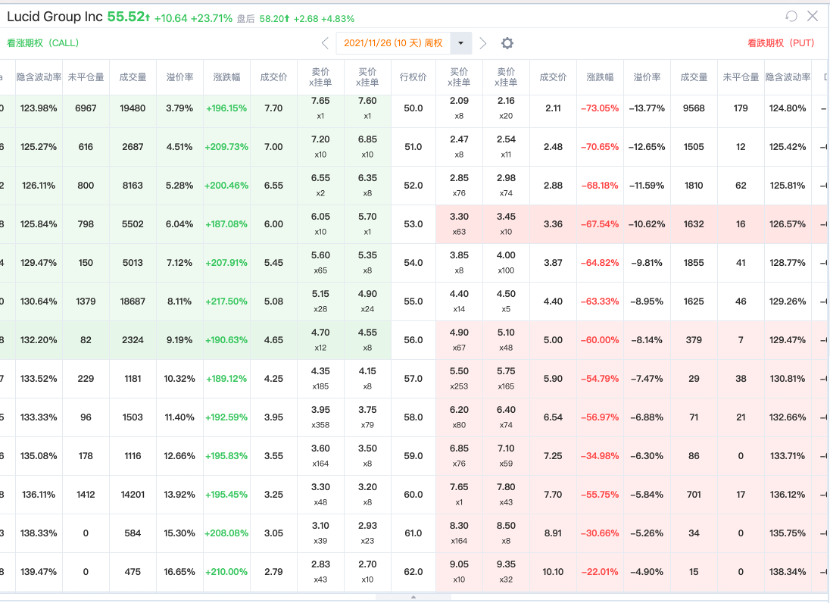
Task: Select the 60.0 strike price cell
Action: [x=413, y=495]
